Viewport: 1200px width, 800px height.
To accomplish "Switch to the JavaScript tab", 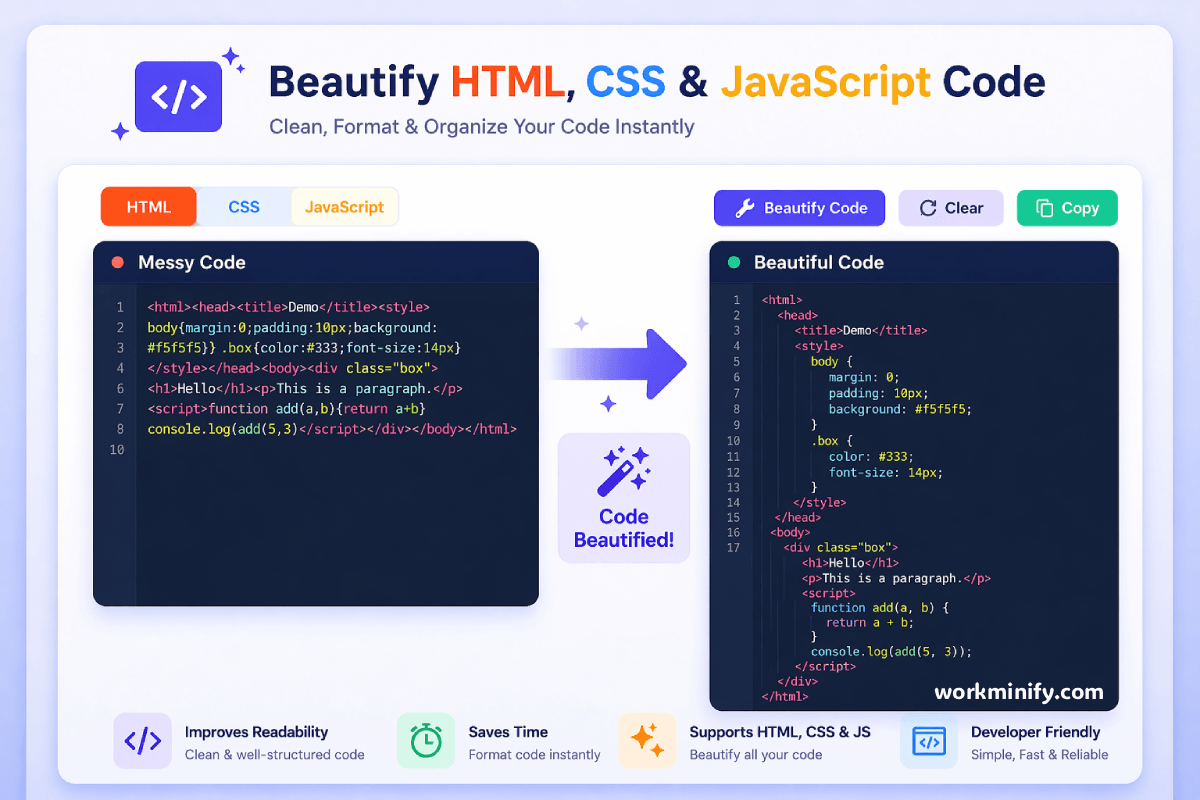I will (344, 206).
